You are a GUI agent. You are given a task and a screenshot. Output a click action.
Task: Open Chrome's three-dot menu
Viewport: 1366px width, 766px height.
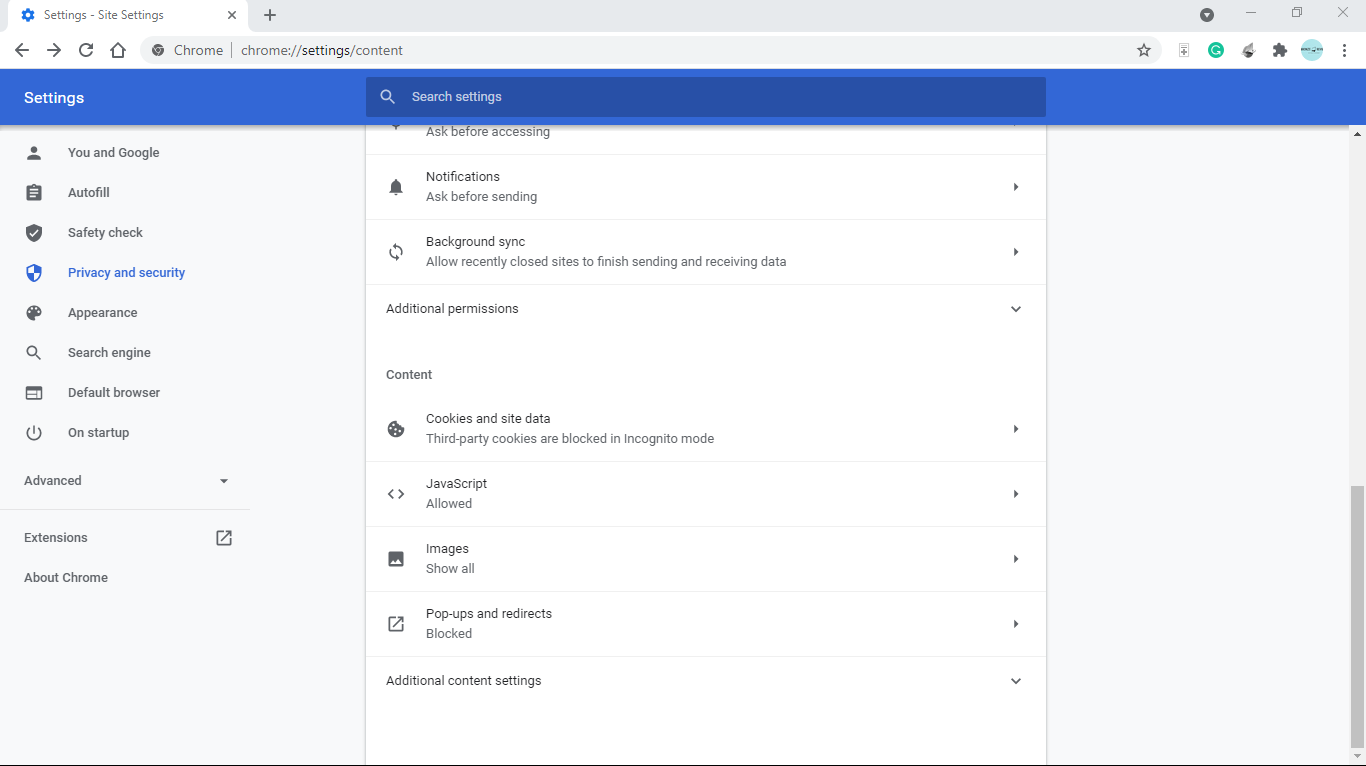coord(1345,50)
